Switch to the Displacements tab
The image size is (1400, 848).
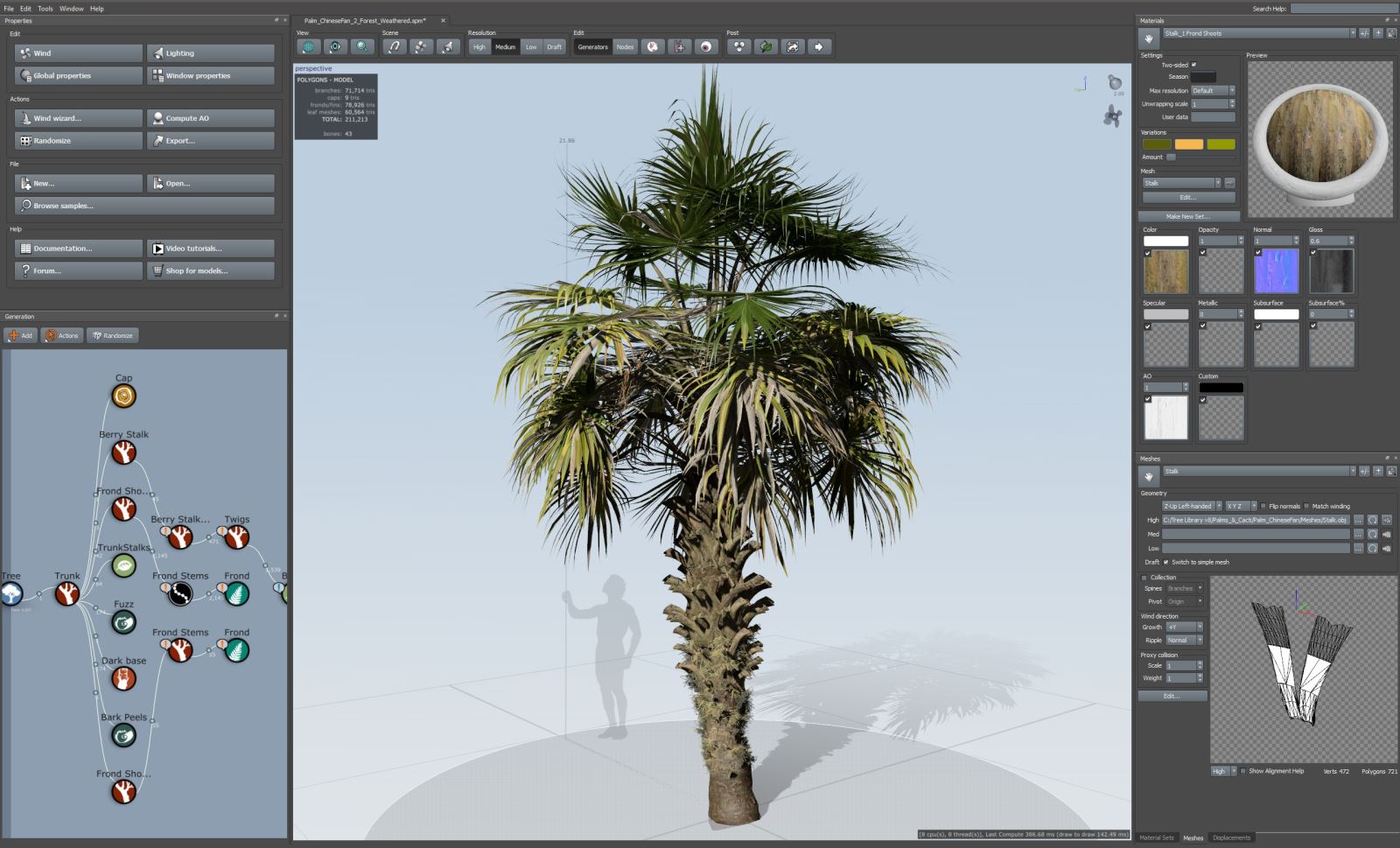(1231, 837)
